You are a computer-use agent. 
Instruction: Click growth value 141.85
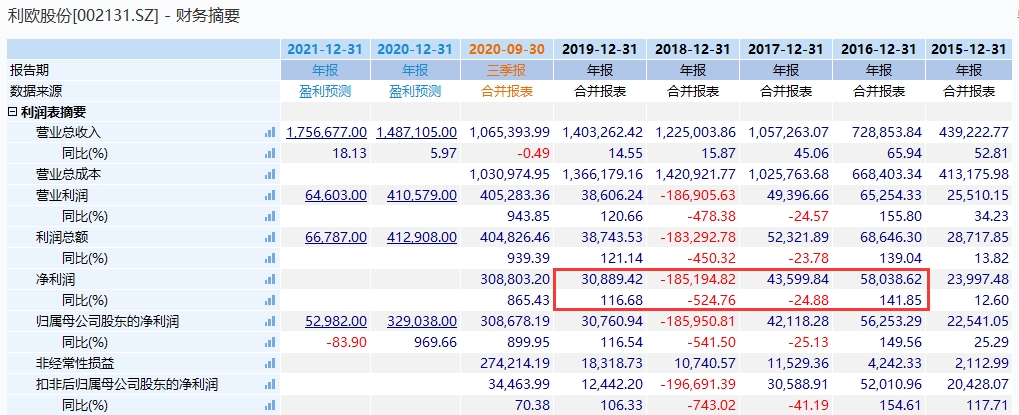click(x=901, y=301)
